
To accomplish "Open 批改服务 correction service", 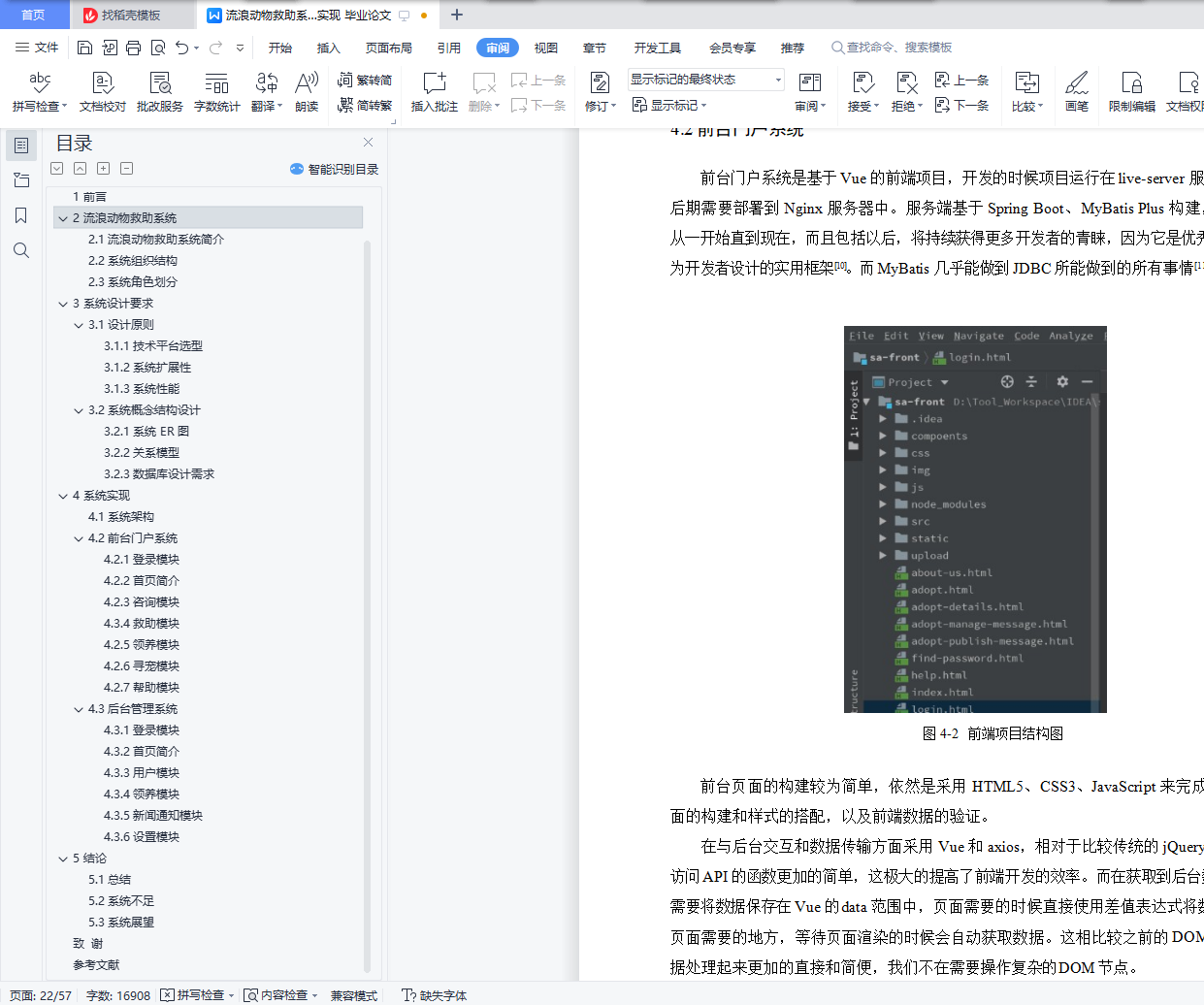I will [x=160, y=92].
